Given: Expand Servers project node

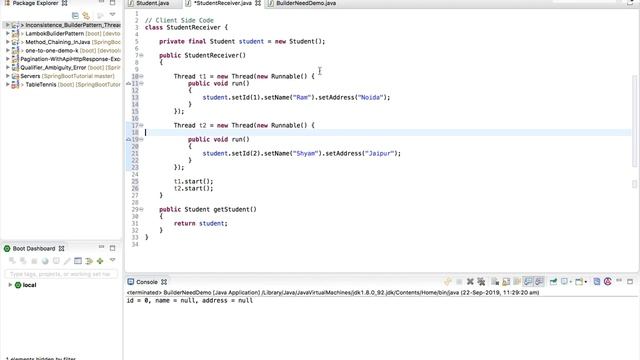Looking at the screenshot, I should coord(7,76).
